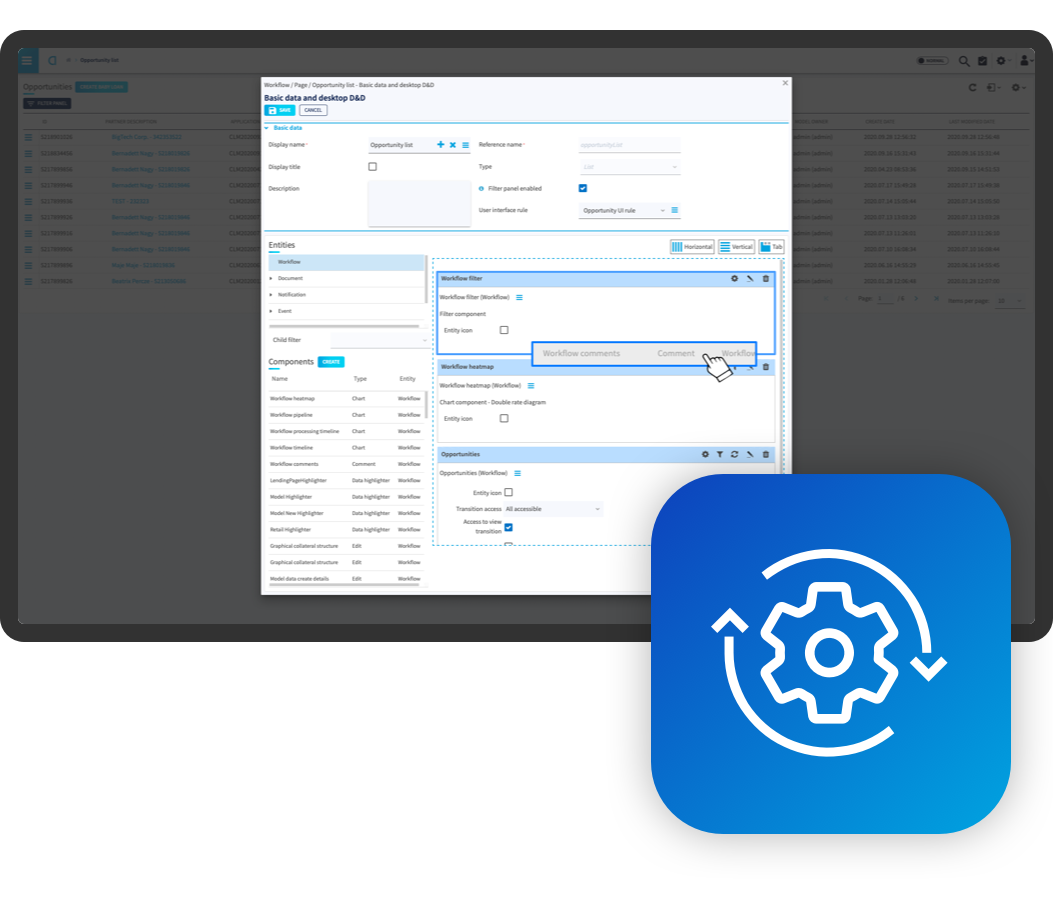The height and width of the screenshot is (900, 1053).
Task: Click refresh icon on Opportunities panel header
Action: (735, 454)
